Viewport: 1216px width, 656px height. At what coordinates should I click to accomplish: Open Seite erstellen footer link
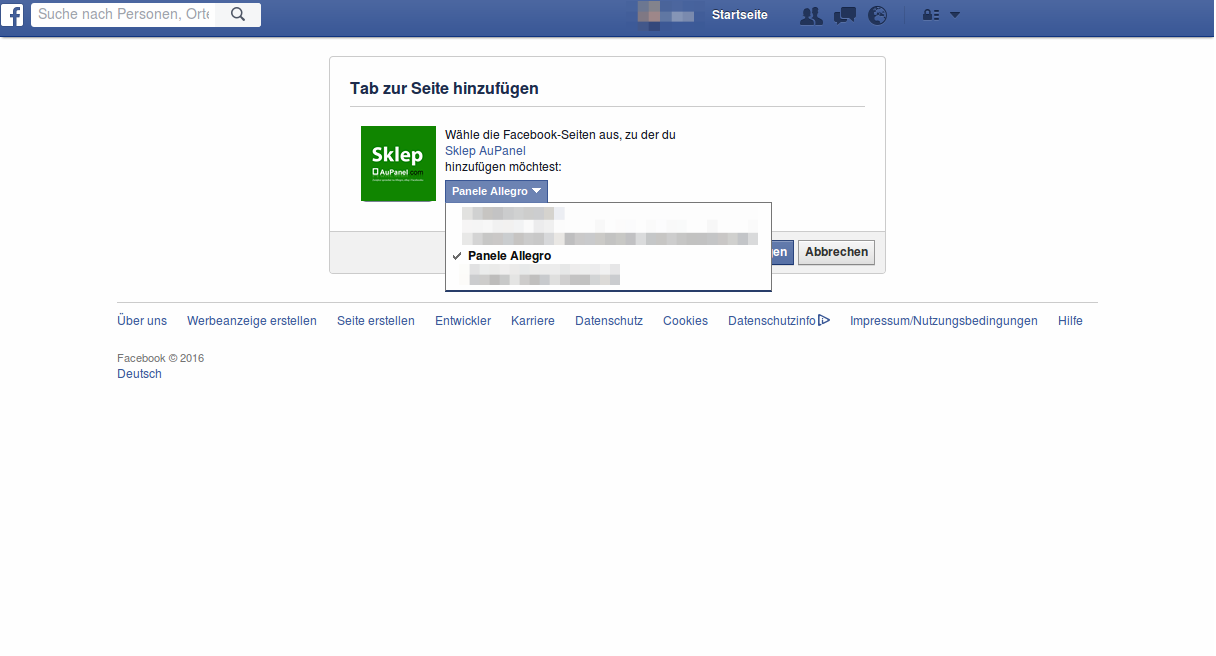tap(376, 321)
